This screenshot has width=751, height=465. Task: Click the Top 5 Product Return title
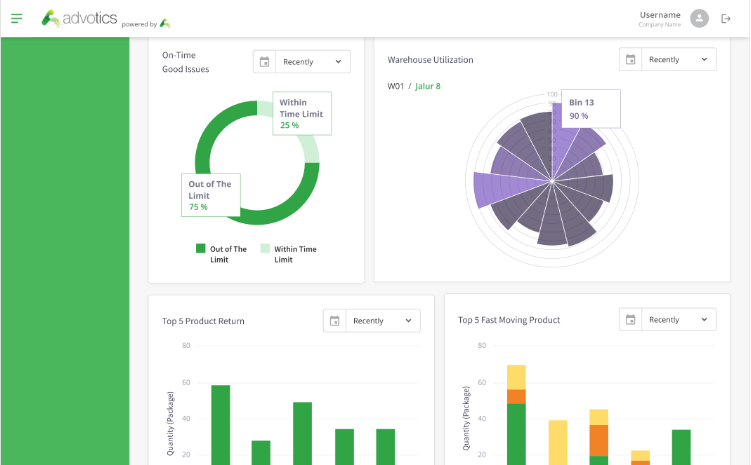(x=203, y=321)
